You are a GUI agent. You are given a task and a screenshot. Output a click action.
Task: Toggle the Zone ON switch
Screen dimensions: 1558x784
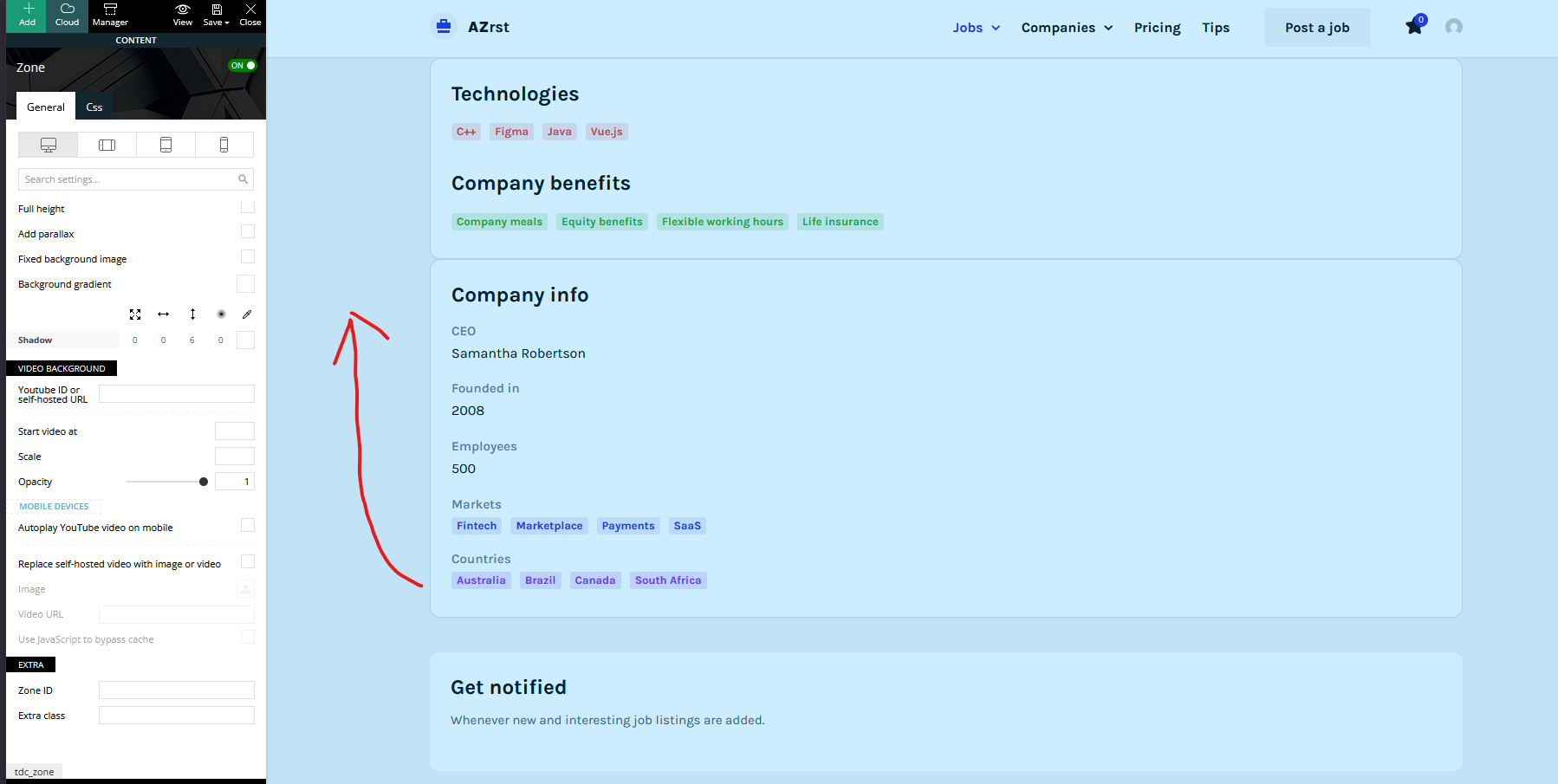243,66
